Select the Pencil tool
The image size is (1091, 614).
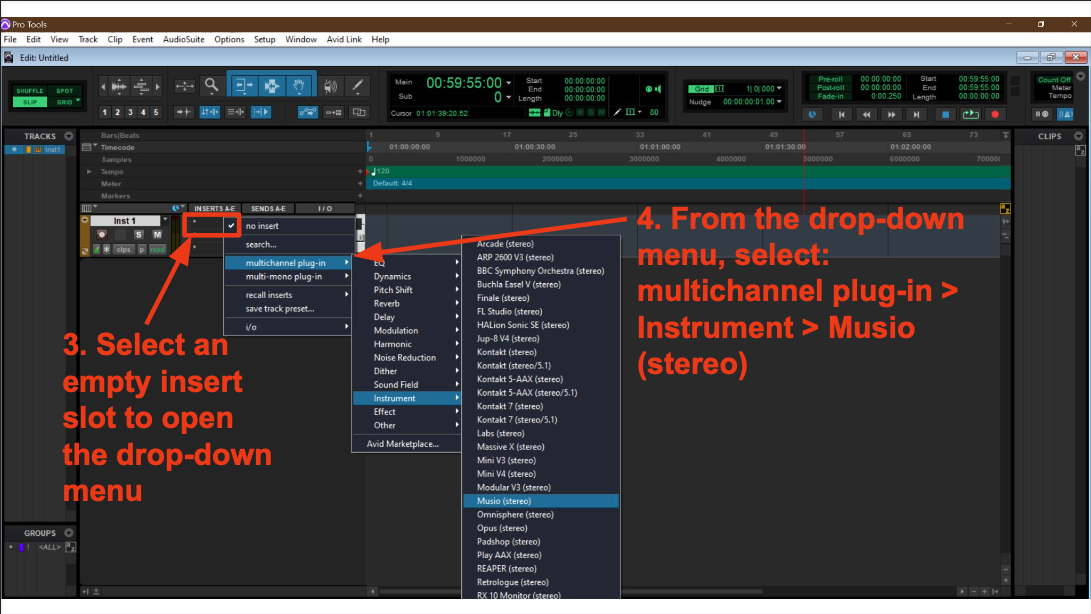(x=358, y=86)
